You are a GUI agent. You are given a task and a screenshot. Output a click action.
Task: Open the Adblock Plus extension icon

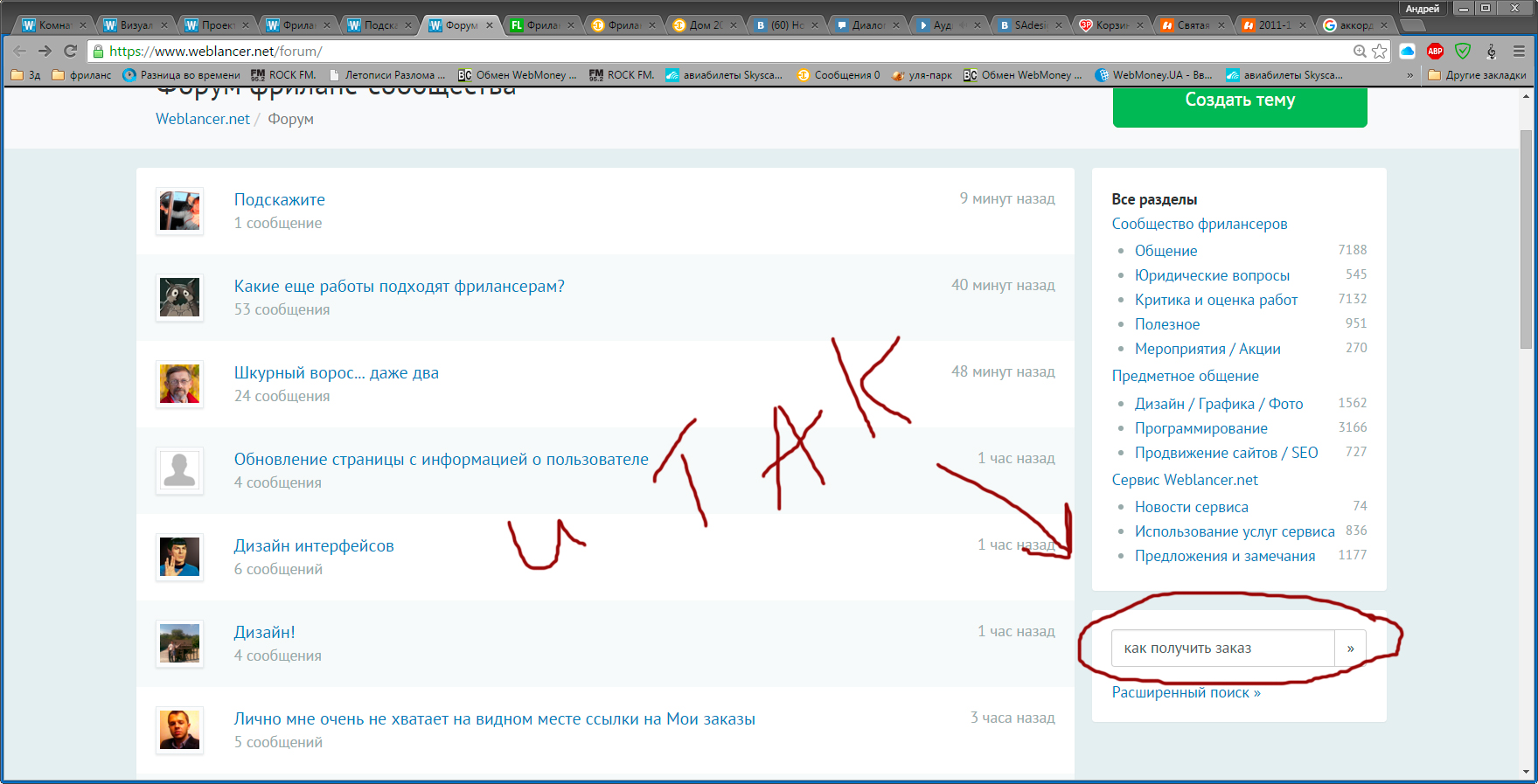click(1435, 51)
